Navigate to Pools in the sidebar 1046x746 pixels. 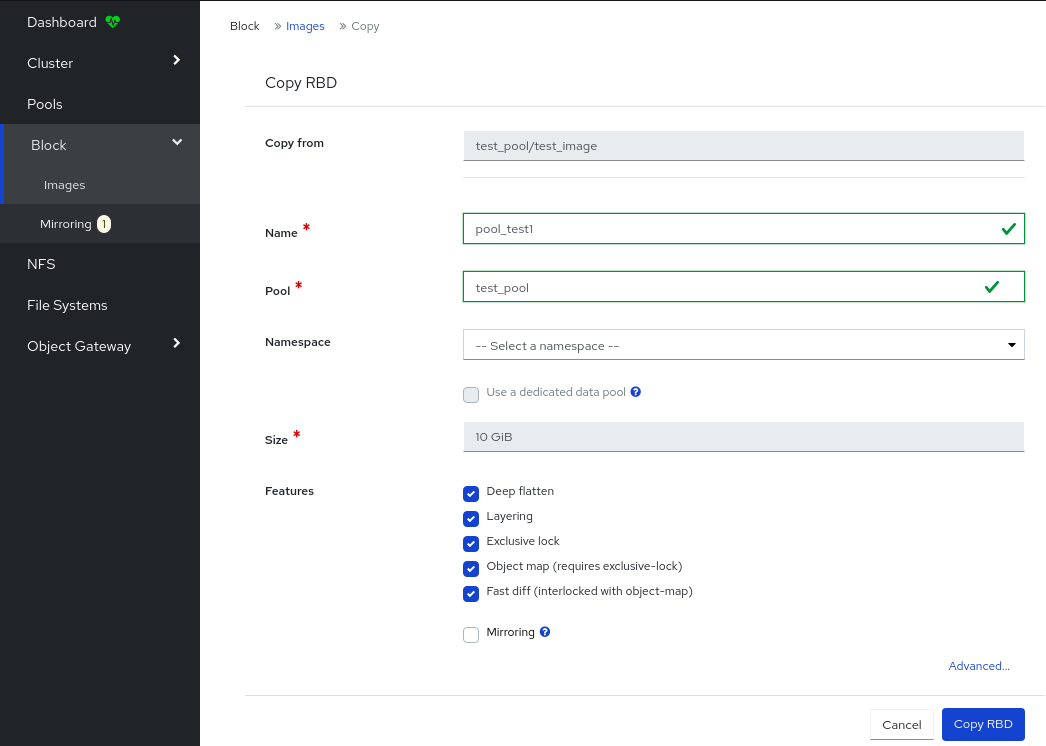click(45, 103)
